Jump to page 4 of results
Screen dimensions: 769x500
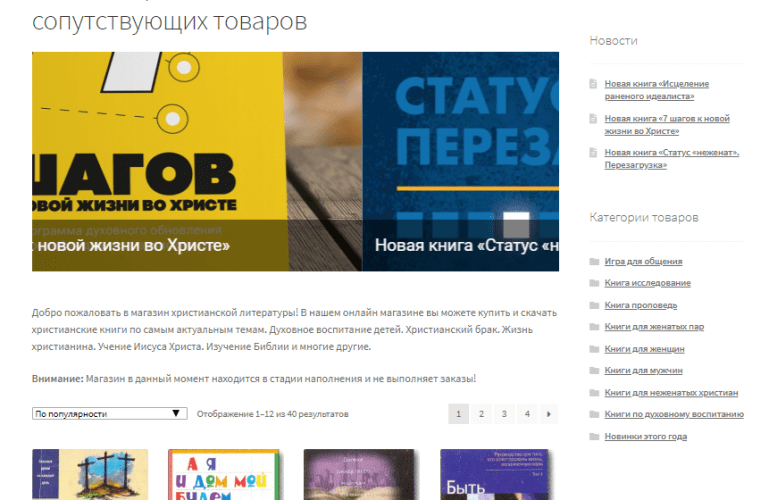point(526,413)
